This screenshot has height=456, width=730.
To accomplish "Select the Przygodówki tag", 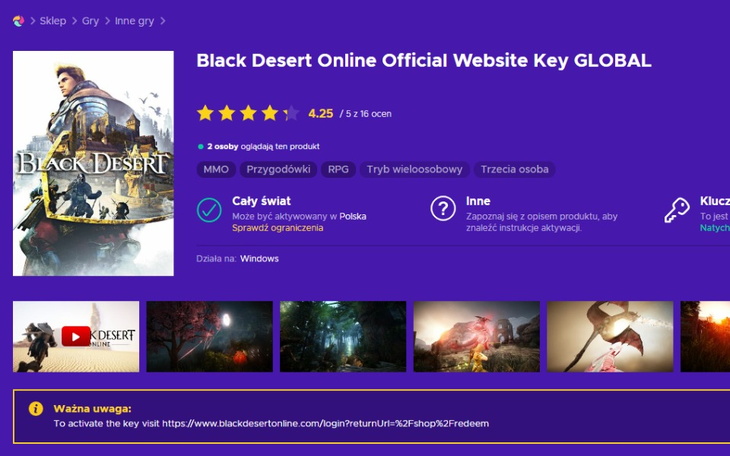I will [x=278, y=170].
